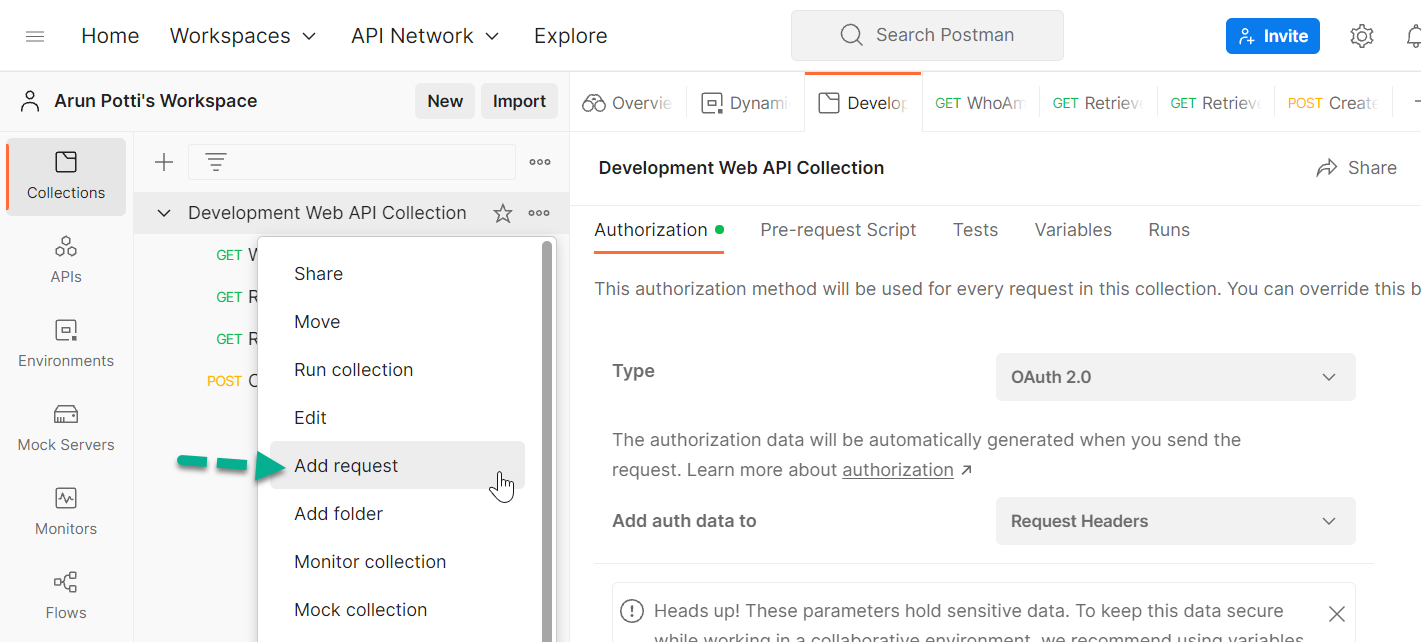Open the APIs sidebar panel
This screenshot has height=642, width=1421.
pyautogui.click(x=65, y=259)
